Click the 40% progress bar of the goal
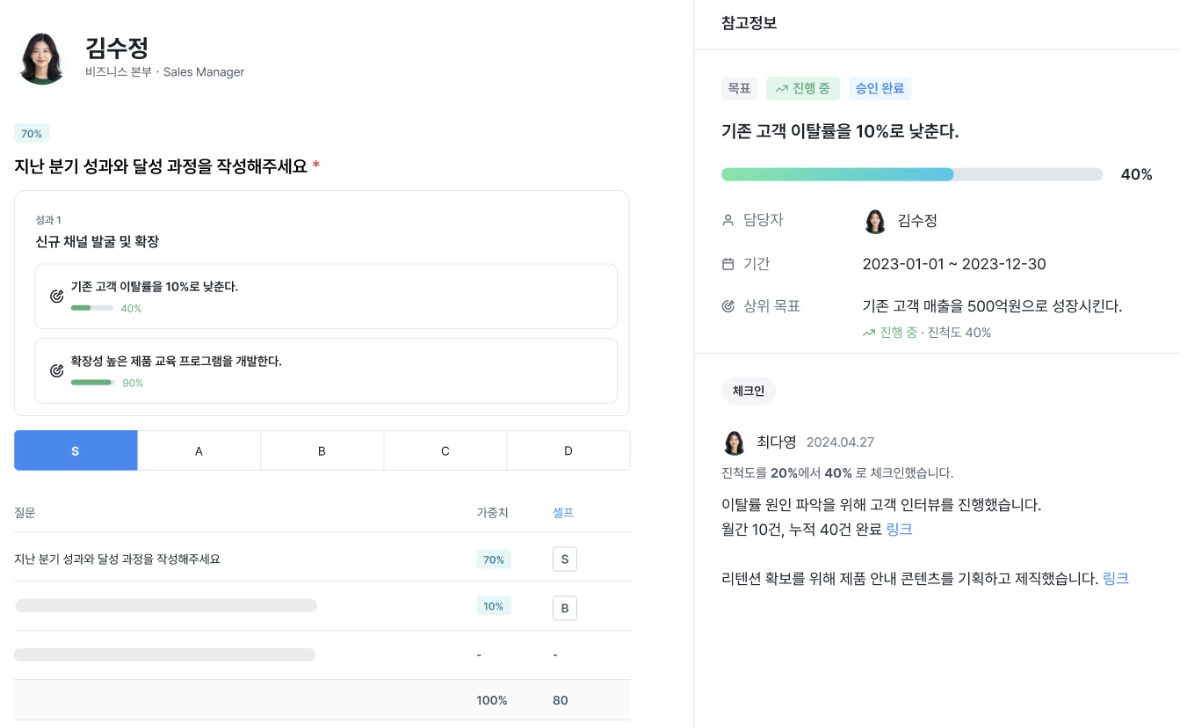Viewport: 1184px width, 728px height. point(910,174)
